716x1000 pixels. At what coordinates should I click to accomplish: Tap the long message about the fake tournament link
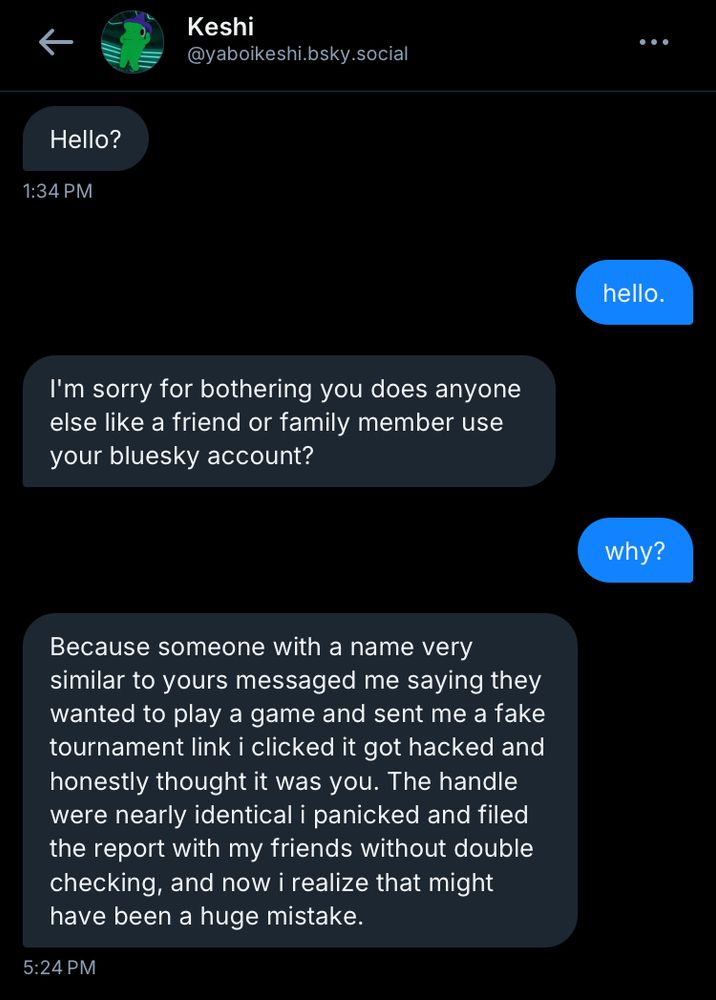[x=298, y=780]
